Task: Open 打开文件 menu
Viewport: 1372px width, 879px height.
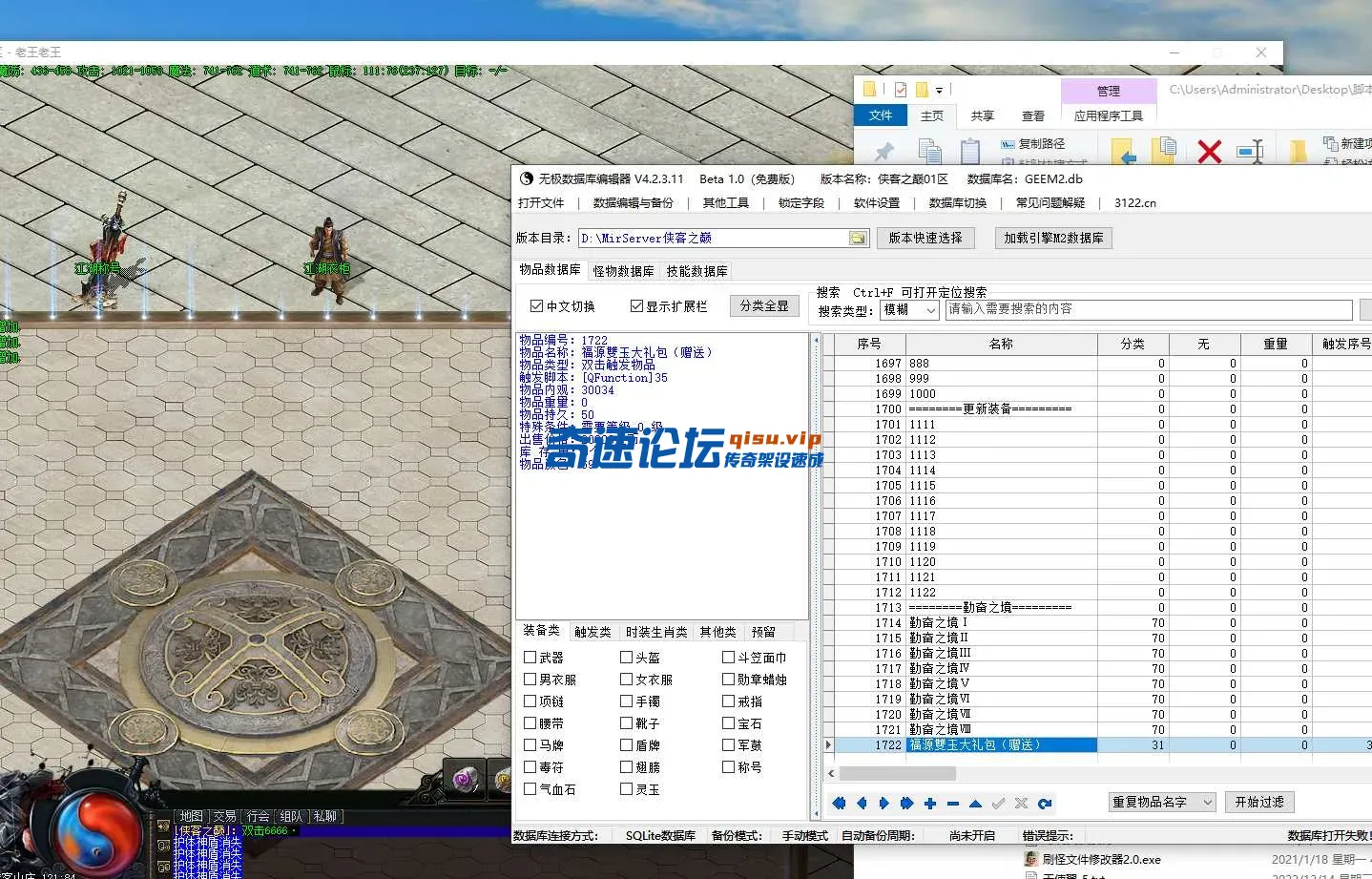Action: (x=541, y=203)
